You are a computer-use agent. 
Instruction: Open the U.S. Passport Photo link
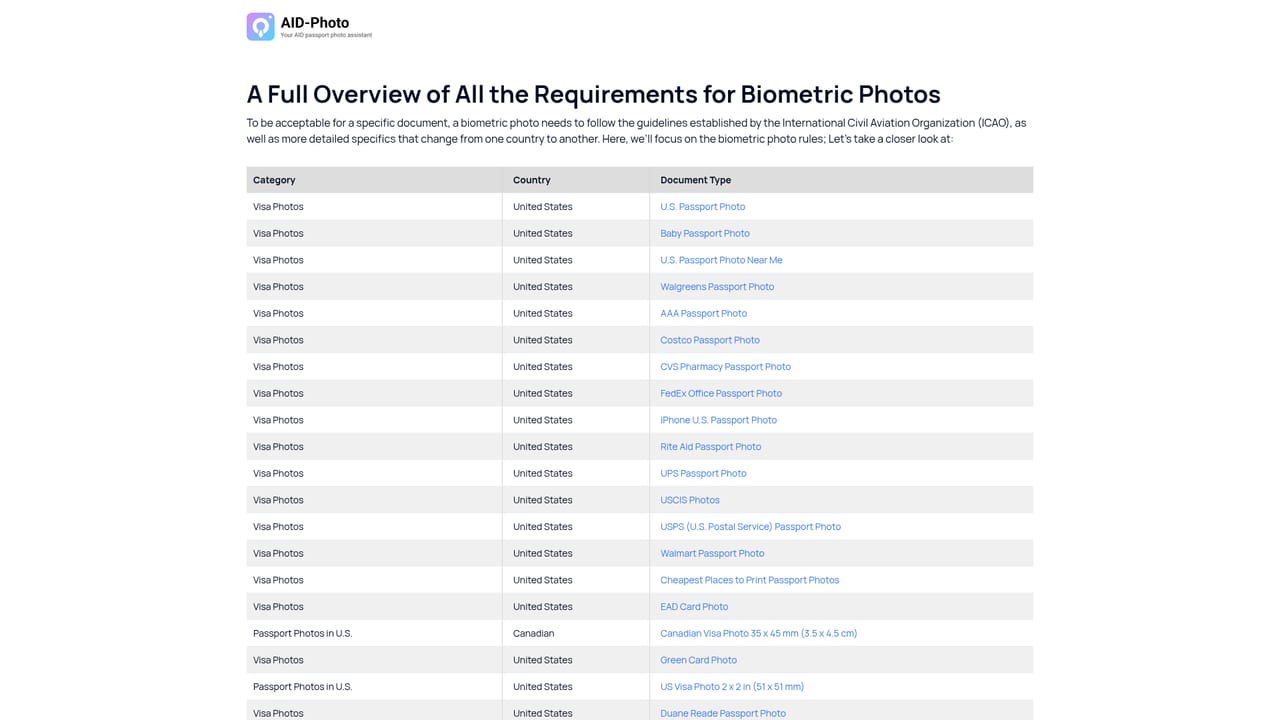pyautogui.click(x=702, y=207)
